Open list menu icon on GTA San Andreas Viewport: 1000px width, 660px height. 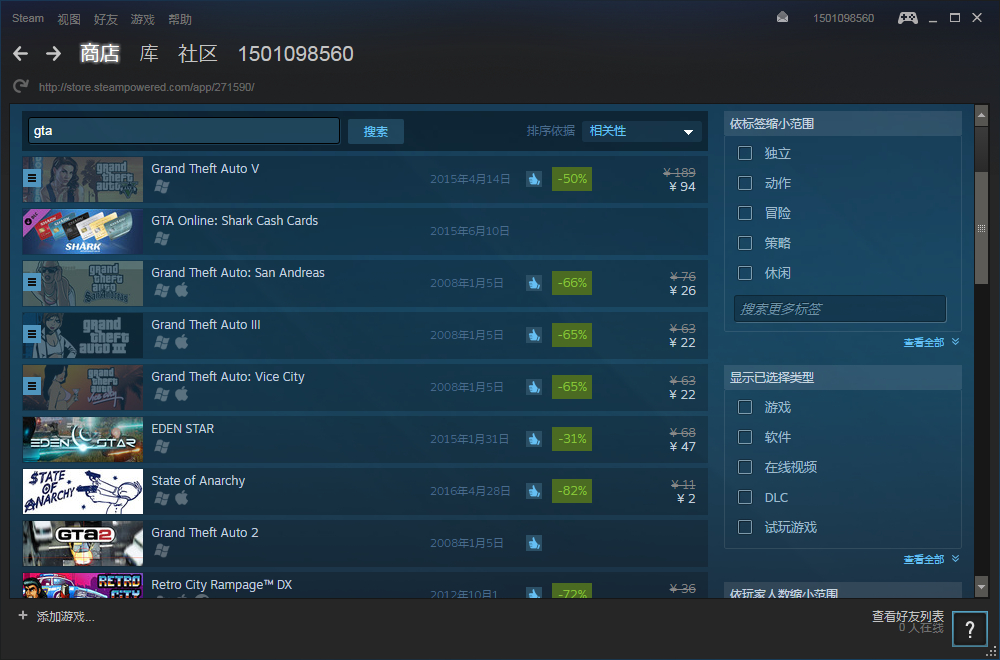[x=32, y=282]
